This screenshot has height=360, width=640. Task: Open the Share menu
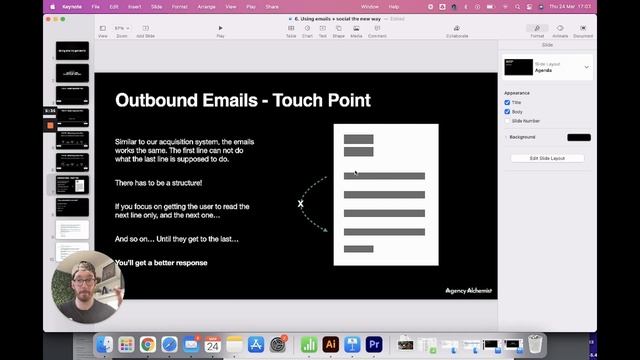[x=272, y=7]
